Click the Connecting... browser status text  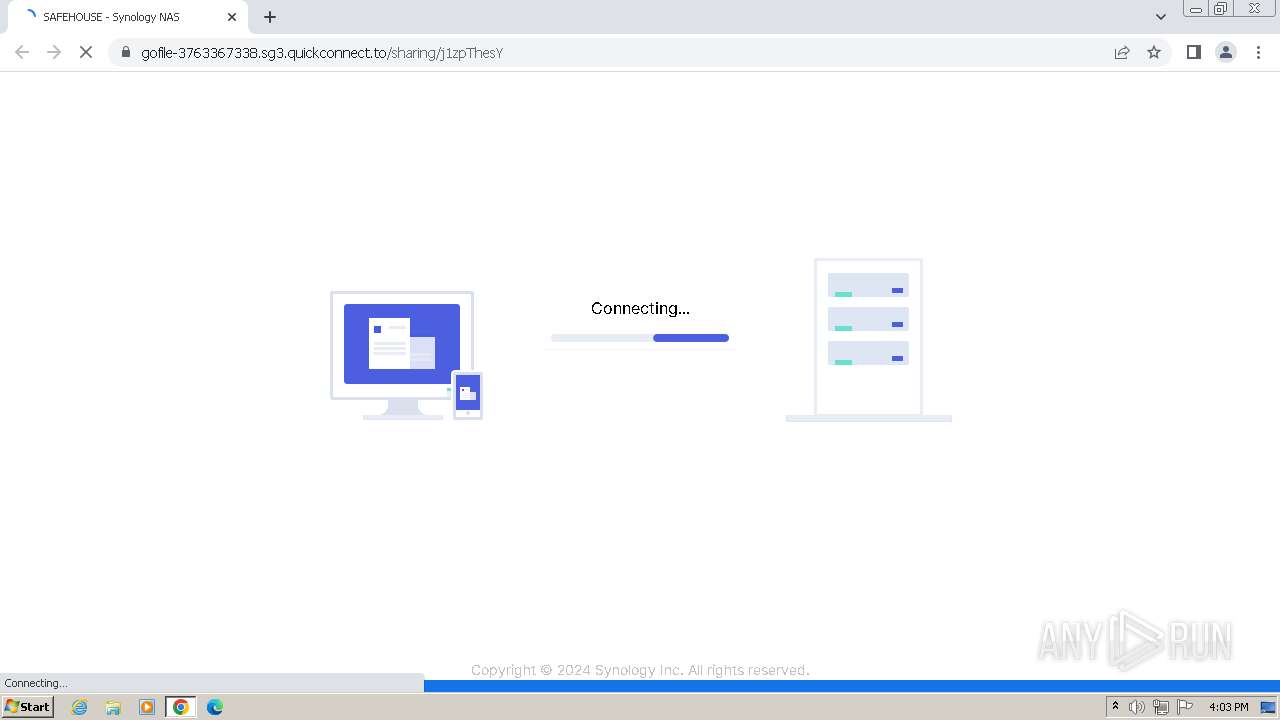tap(36, 683)
